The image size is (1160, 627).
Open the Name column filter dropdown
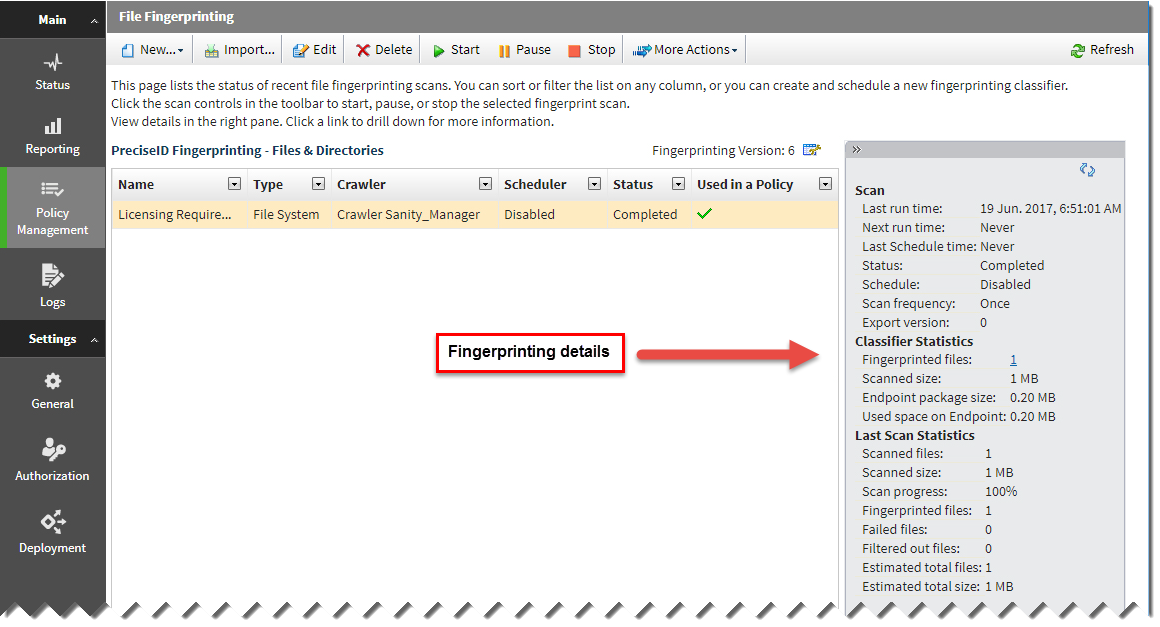click(235, 184)
